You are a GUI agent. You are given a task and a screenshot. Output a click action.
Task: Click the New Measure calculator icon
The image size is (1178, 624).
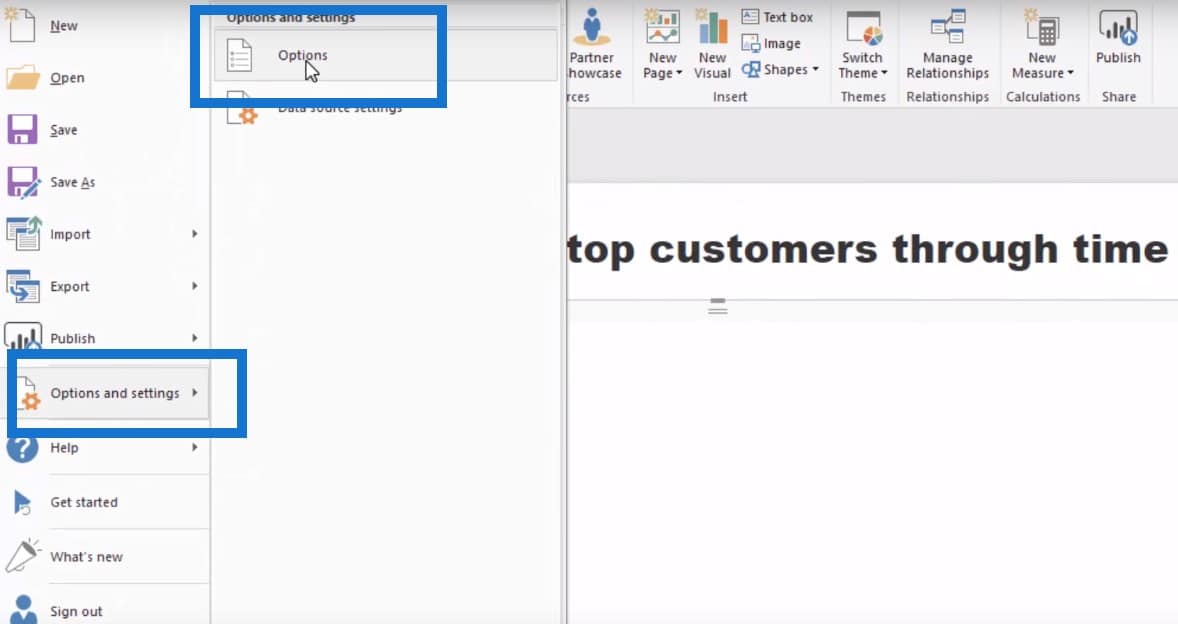[1042, 27]
